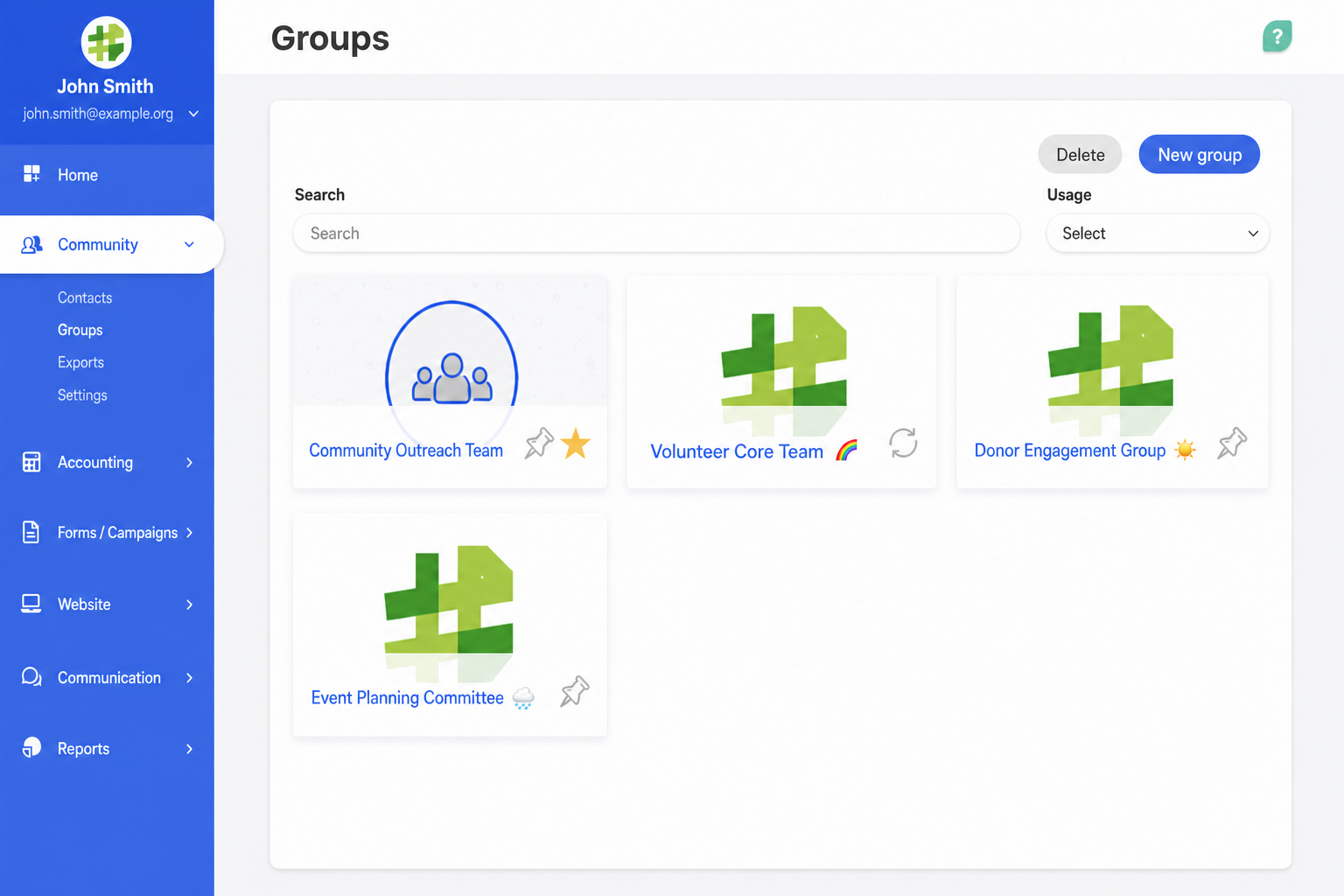Click the pin icon on Event Planning Committee

point(575,691)
